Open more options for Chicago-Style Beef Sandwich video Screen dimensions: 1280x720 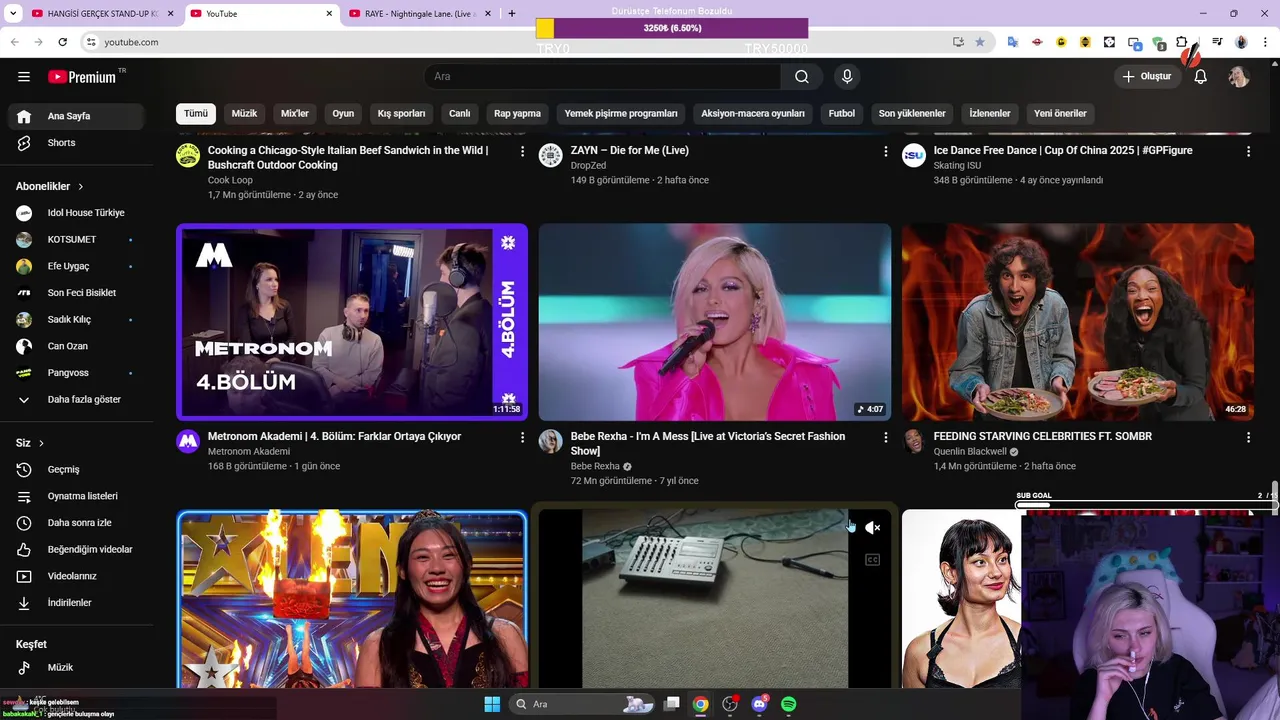[x=522, y=151]
